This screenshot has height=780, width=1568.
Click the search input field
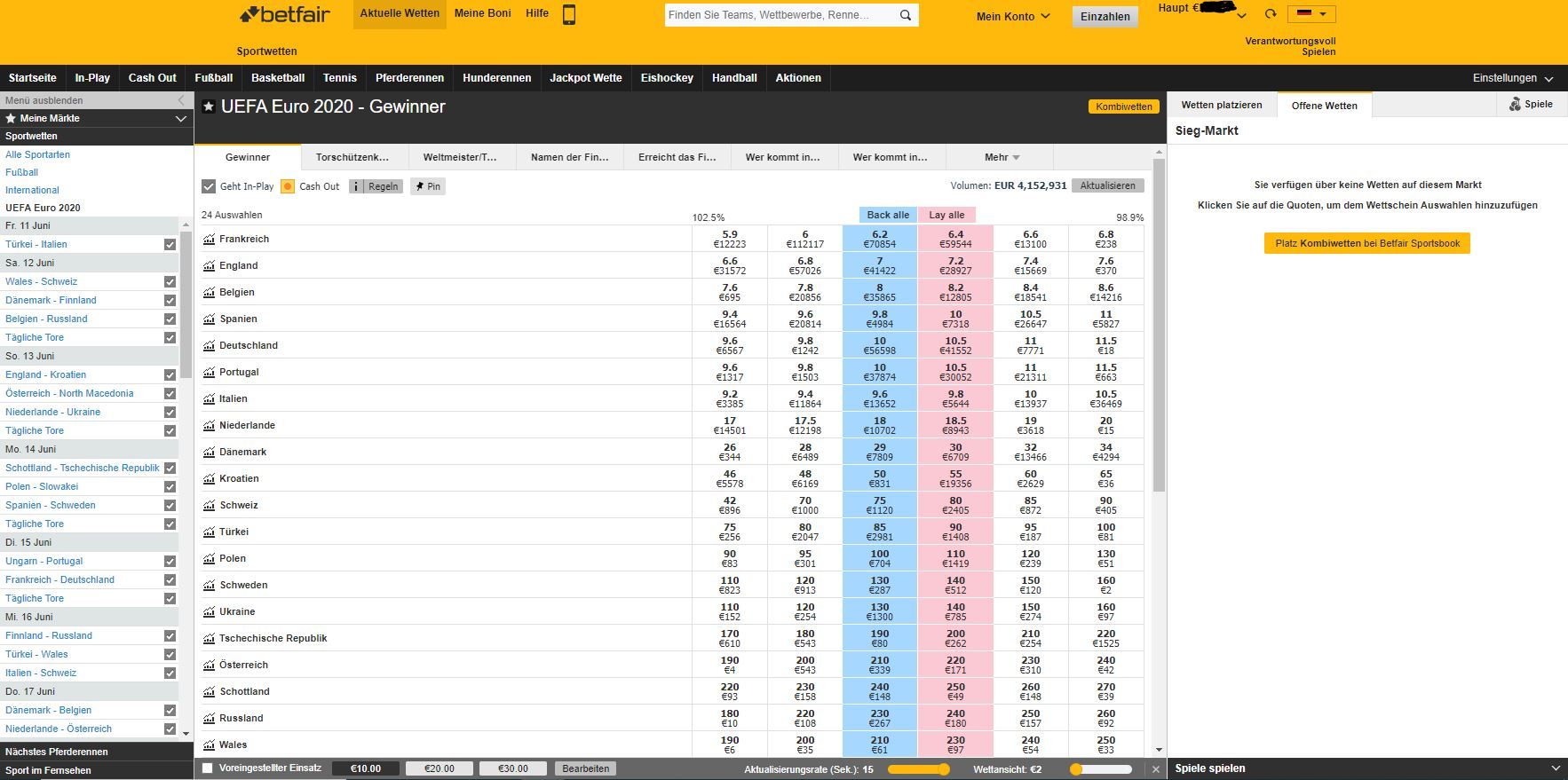click(781, 15)
